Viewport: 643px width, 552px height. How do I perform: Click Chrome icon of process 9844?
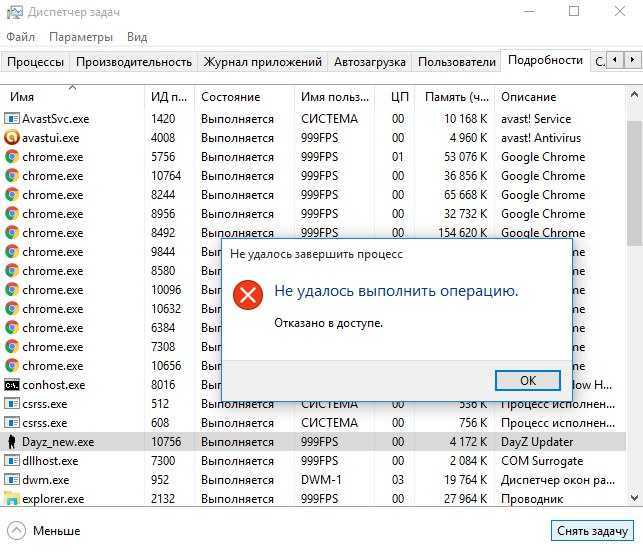(x=11, y=251)
